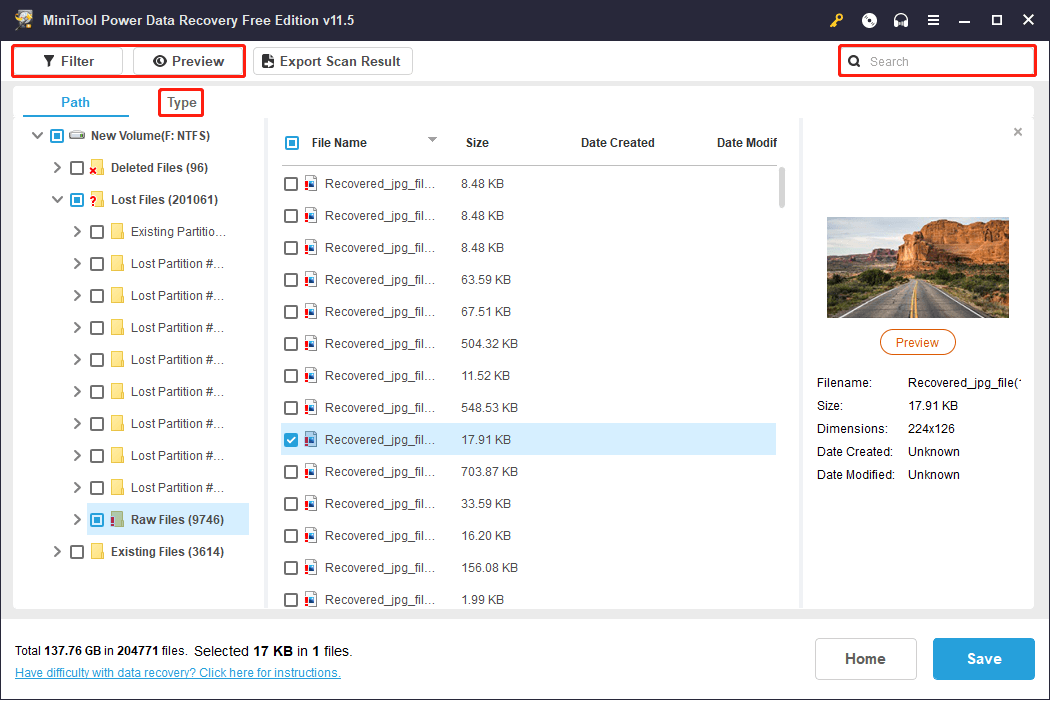Image resolution: width=1051 pixels, height=701 pixels.
Task: Click the Preview eye icon in the toolbar
Action: 158,61
